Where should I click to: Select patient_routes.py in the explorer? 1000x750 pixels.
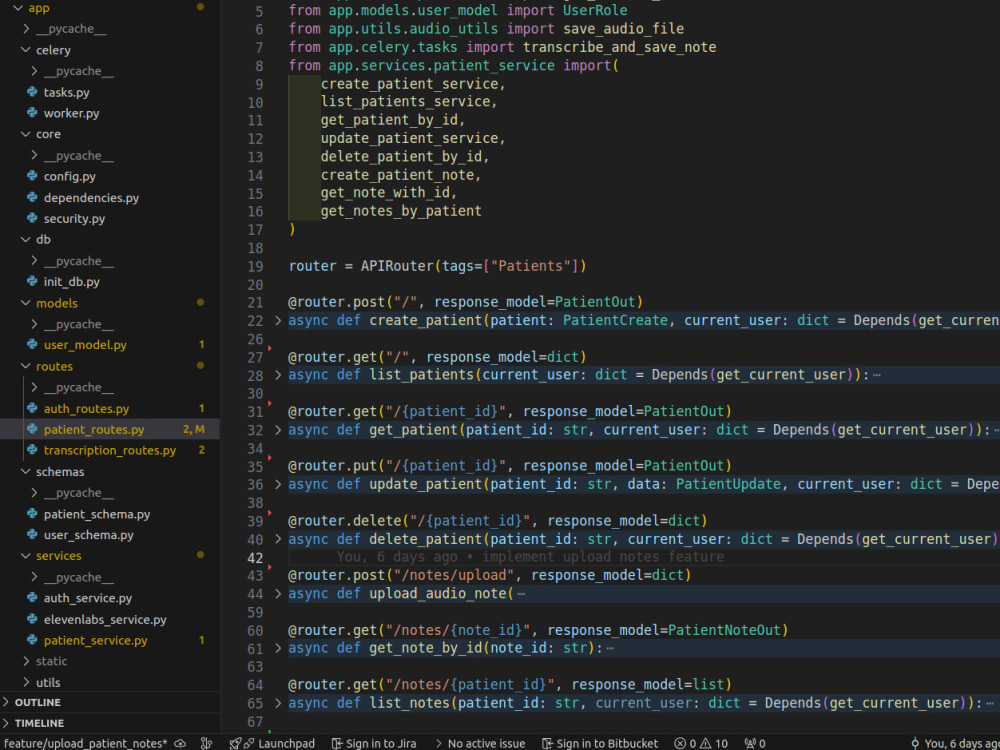(110, 429)
